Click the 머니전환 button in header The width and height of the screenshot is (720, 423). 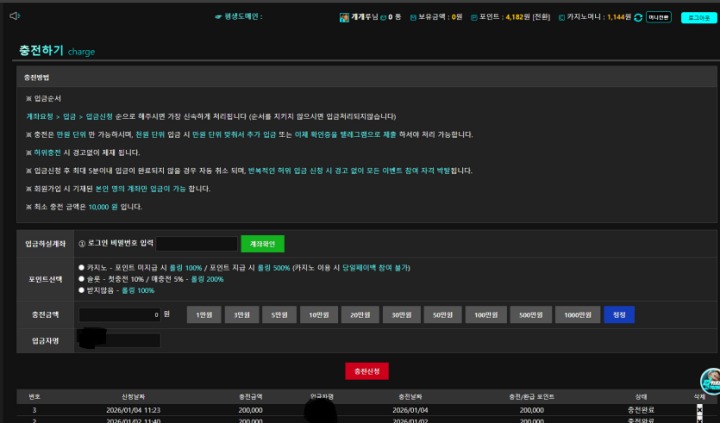point(659,17)
